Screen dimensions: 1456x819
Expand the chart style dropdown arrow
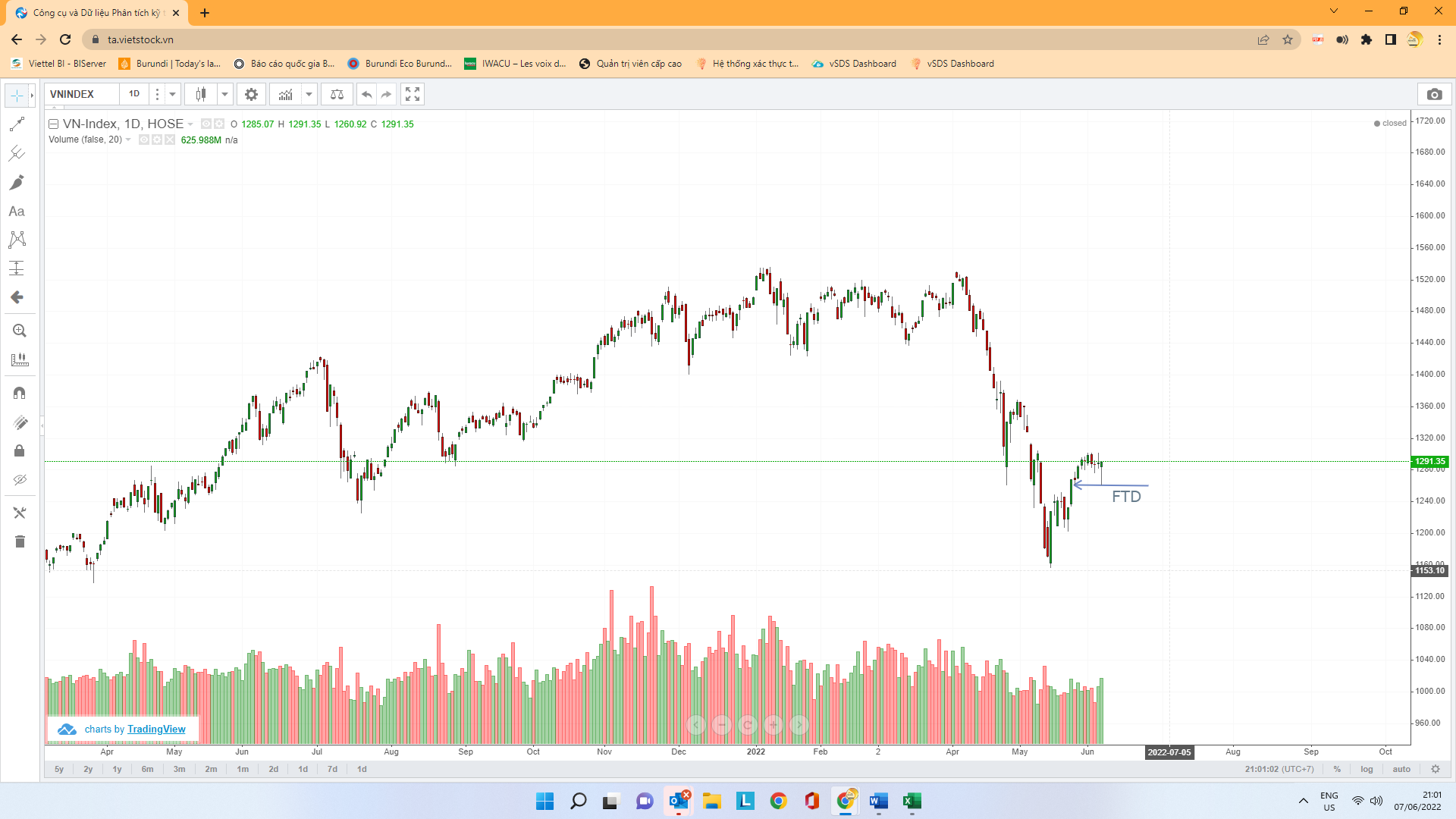[224, 94]
